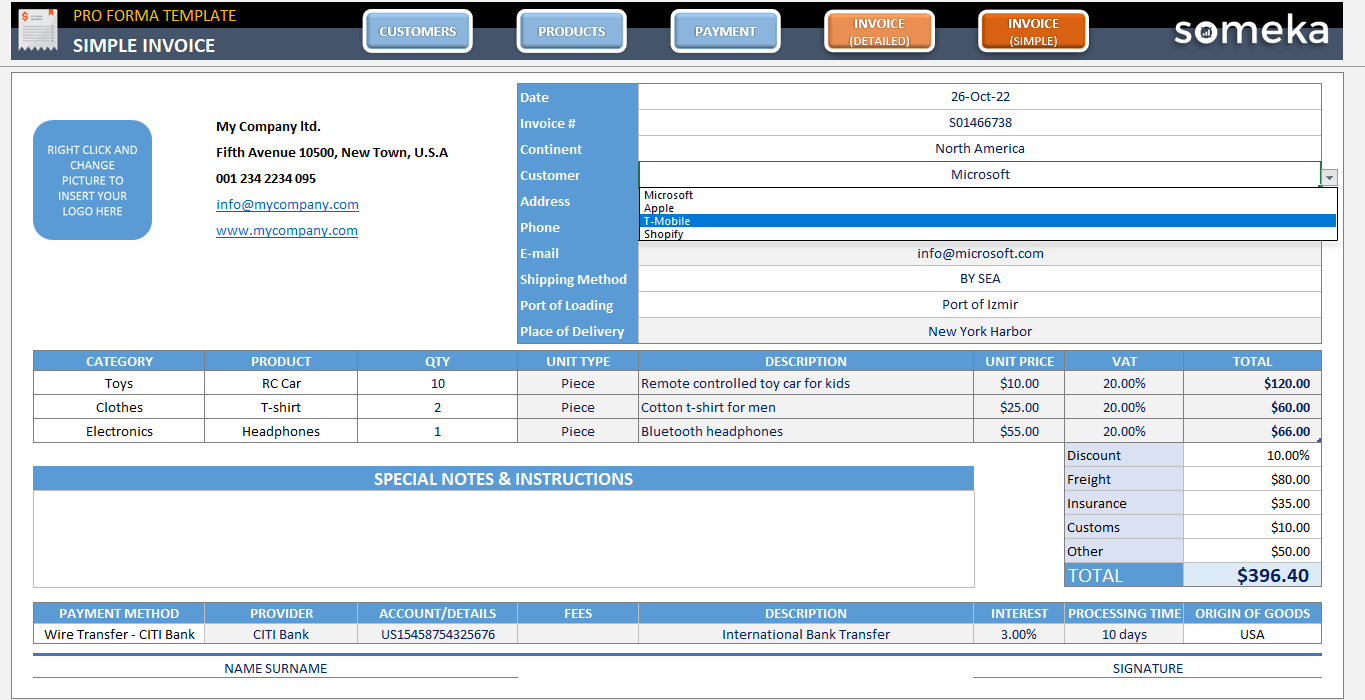1365x700 pixels.
Task: Select Microsoft from the customer list
Action: click(669, 195)
